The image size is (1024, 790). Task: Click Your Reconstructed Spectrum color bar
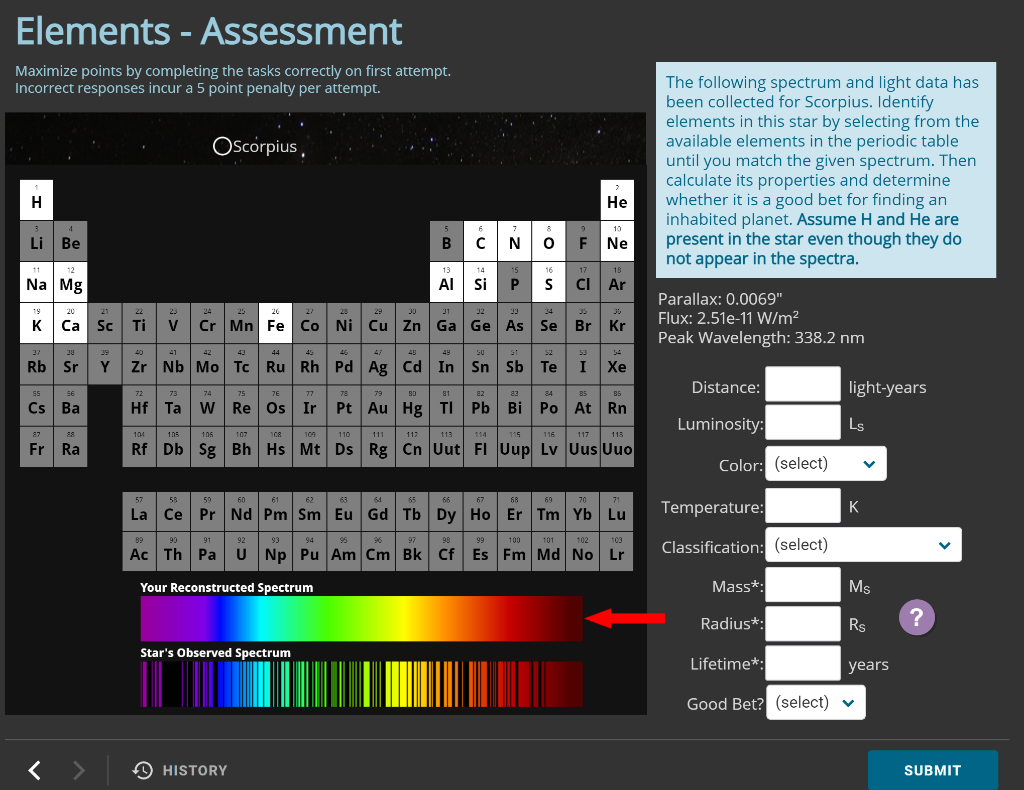(x=360, y=618)
